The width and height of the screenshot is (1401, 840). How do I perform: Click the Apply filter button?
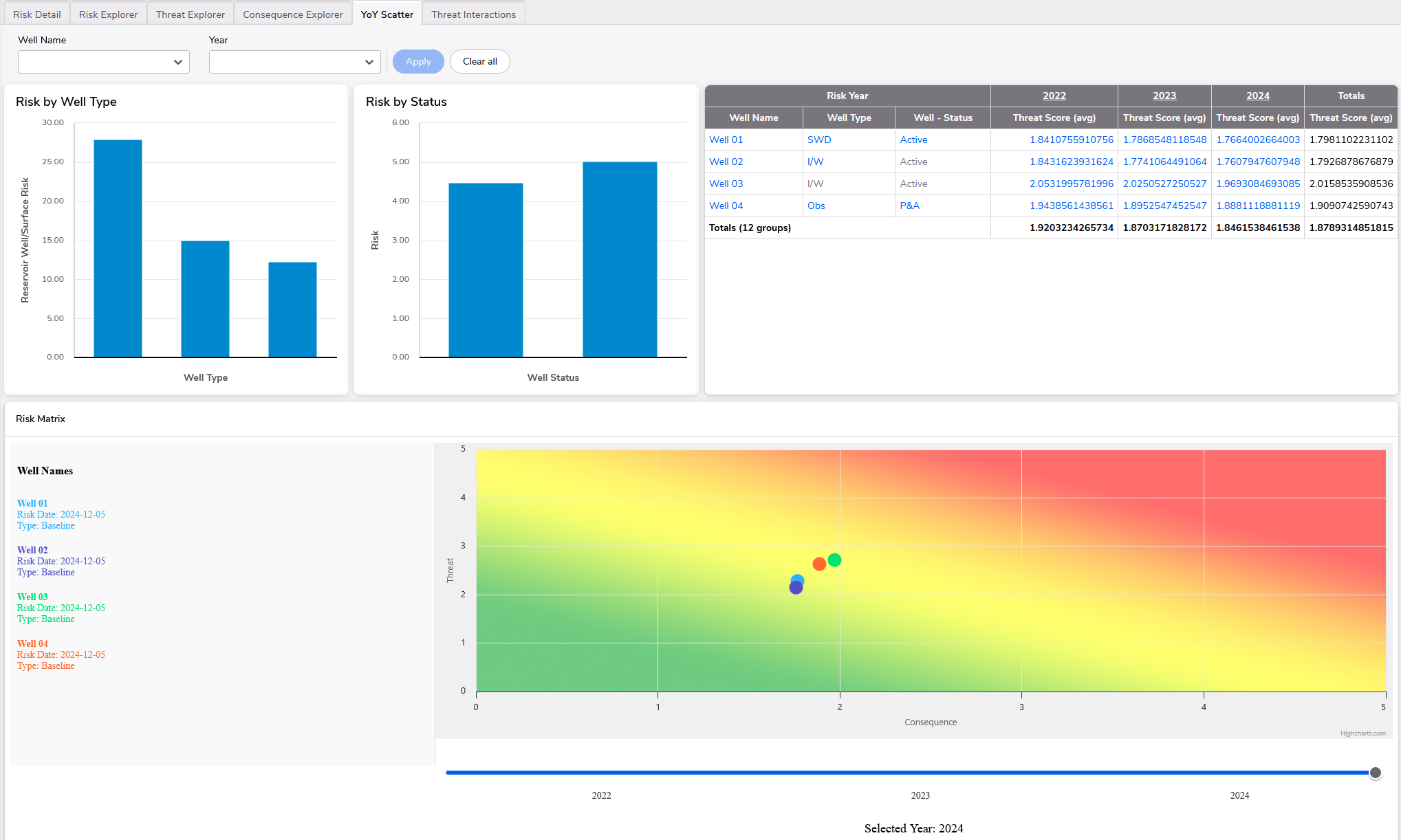[418, 62]
